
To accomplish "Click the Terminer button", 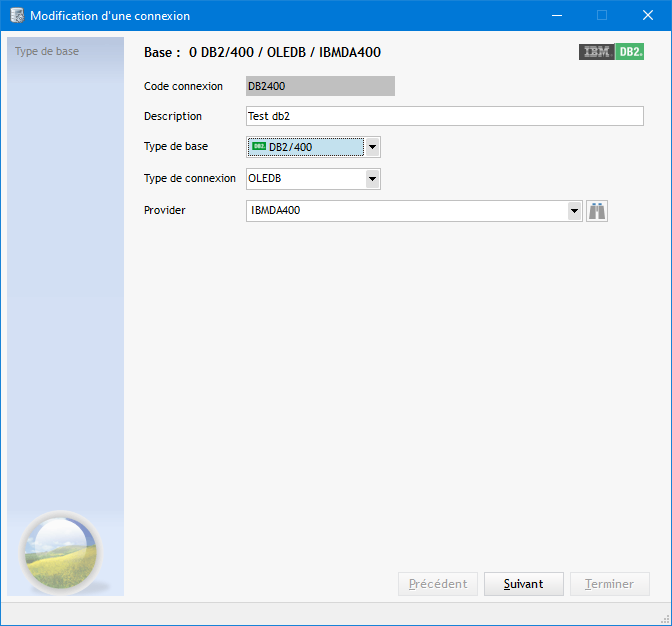I will [x=609, y=584].
